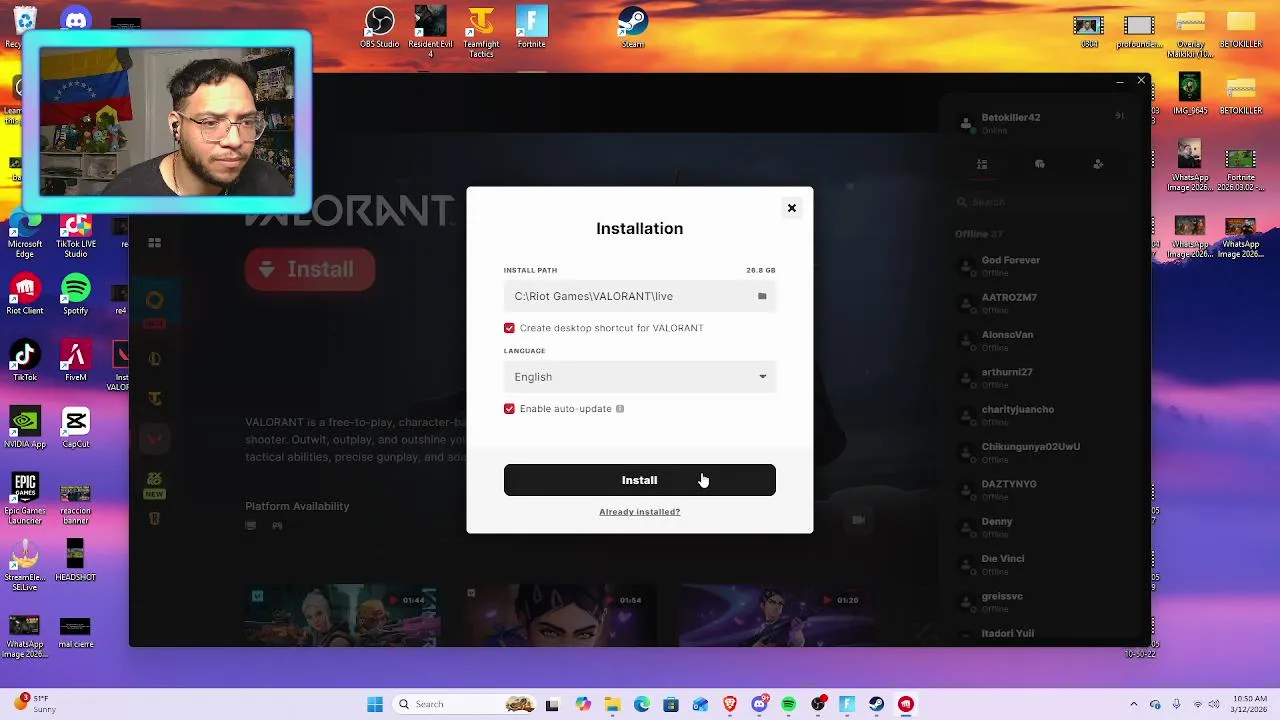Open FiveM desktop shortcut
Image resolution: width=1280 pixels, height=720 pixels.
click(x=75, y=361)
